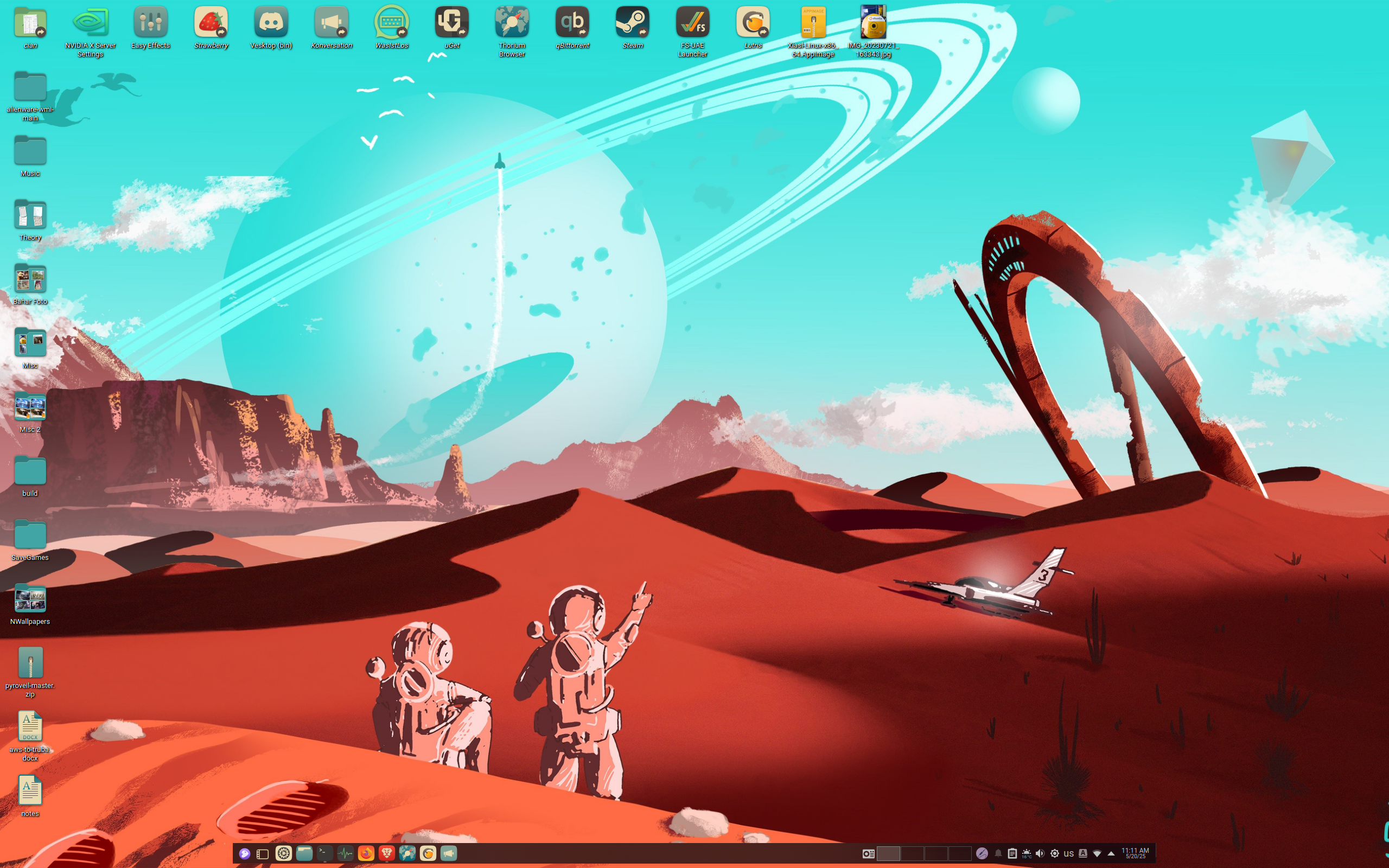Open the cian desktop shortcut

30,28
